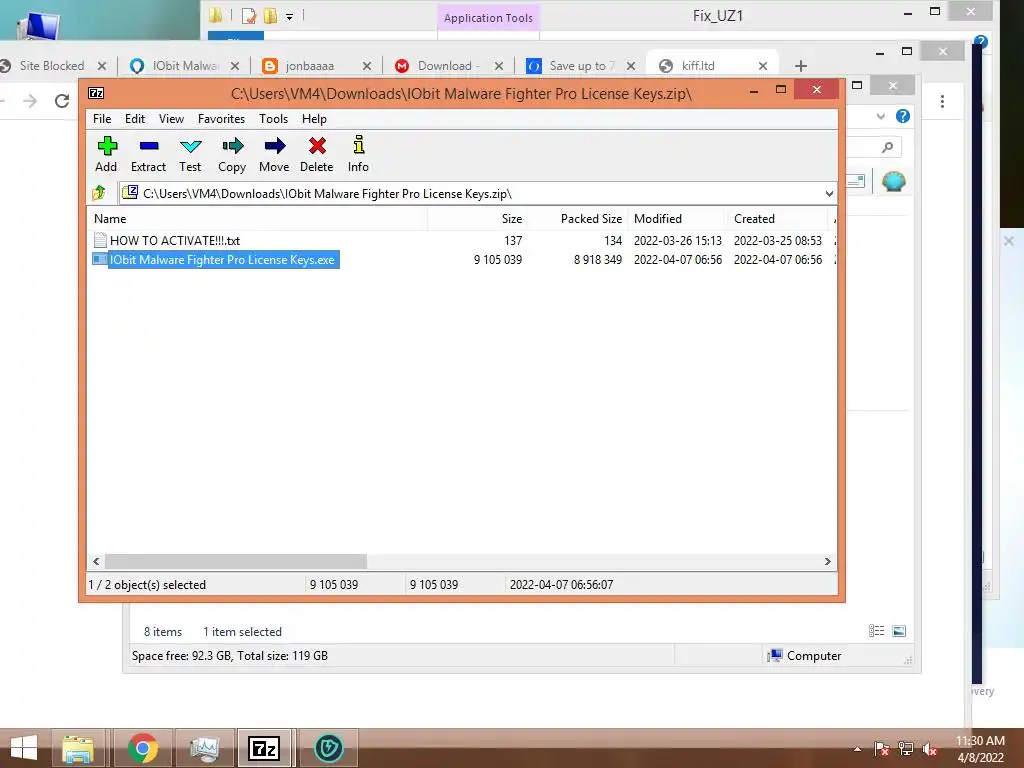Reload the browser page

(62, 101)
